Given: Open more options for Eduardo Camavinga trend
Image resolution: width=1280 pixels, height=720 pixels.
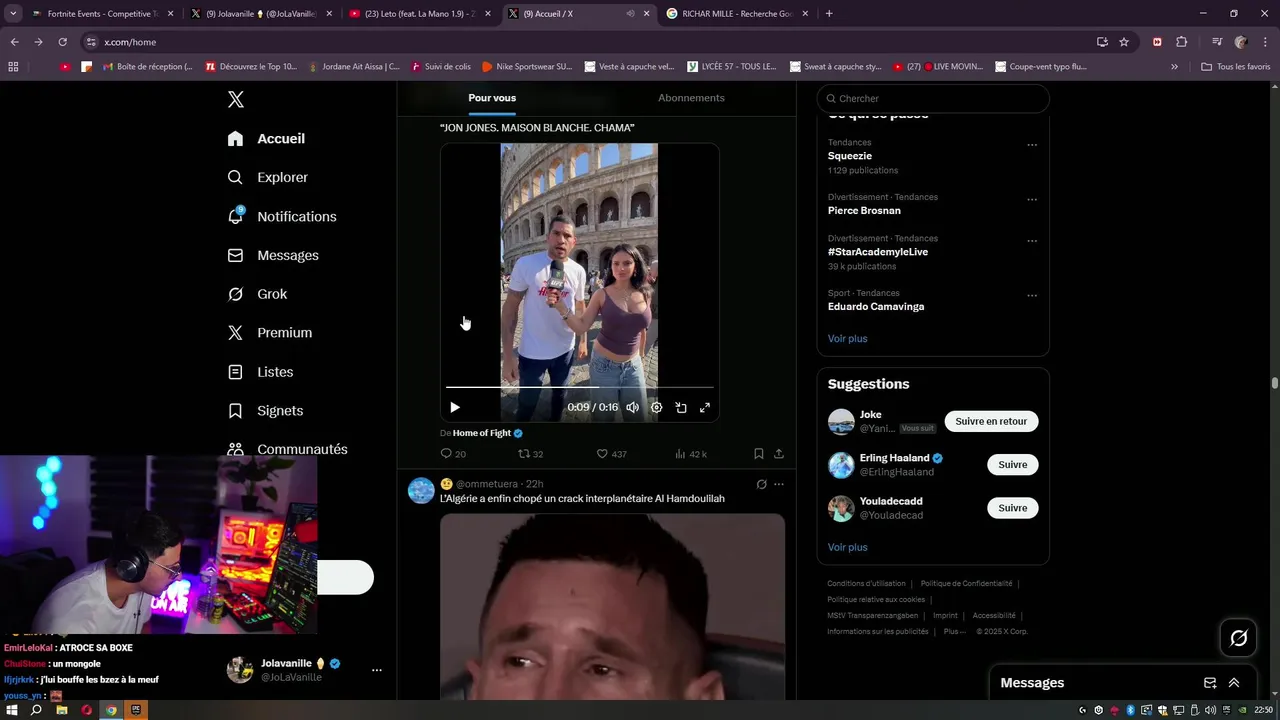Looking at the screenshot, I should pos(1032,296).
